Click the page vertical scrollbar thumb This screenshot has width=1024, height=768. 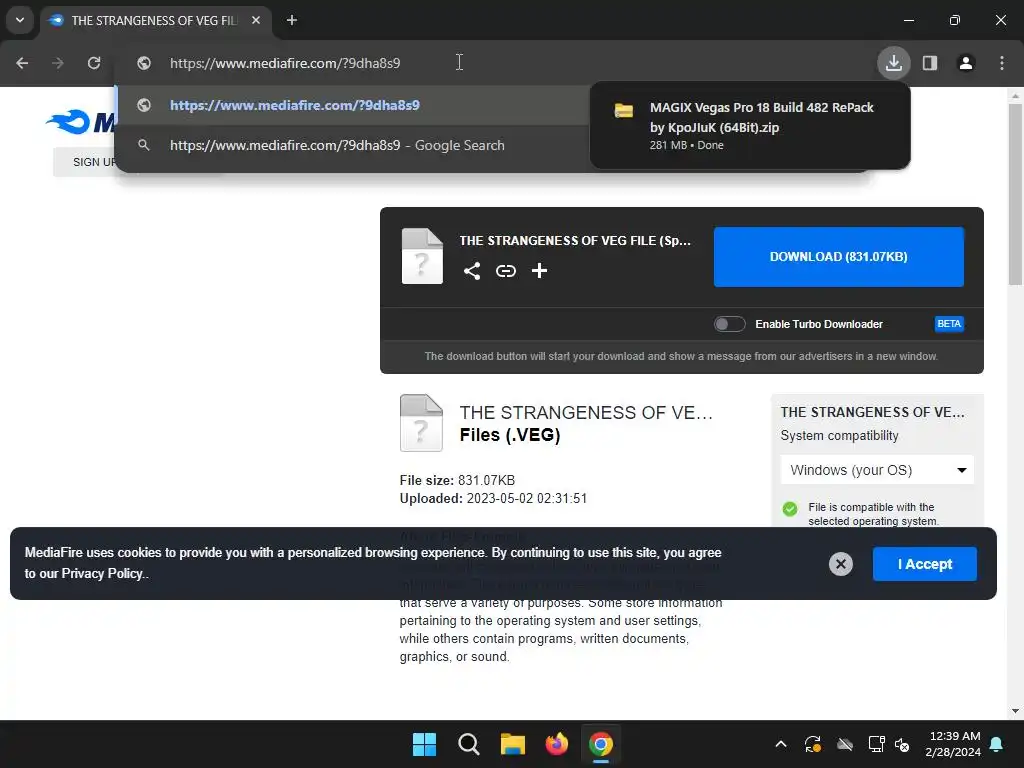click(1015, 194)
